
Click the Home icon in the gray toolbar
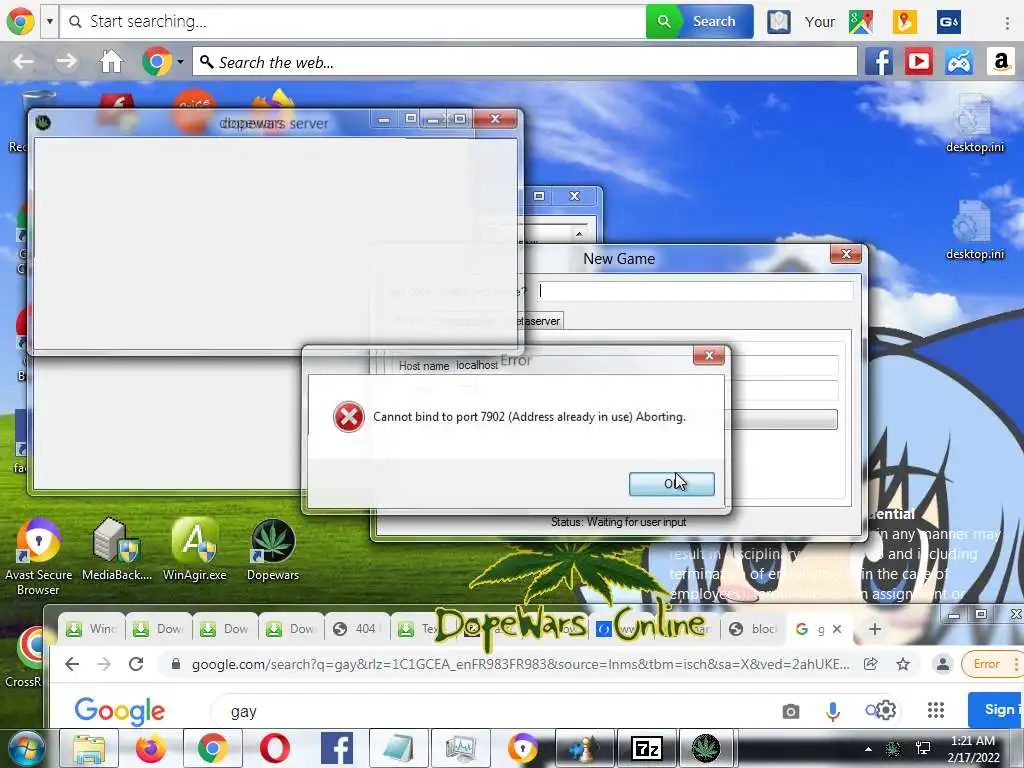[x=111, y=62]
